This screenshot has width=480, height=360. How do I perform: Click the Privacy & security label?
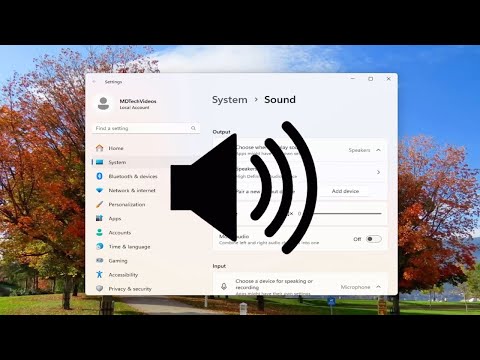pyautogui.click(x=130, y=289)
